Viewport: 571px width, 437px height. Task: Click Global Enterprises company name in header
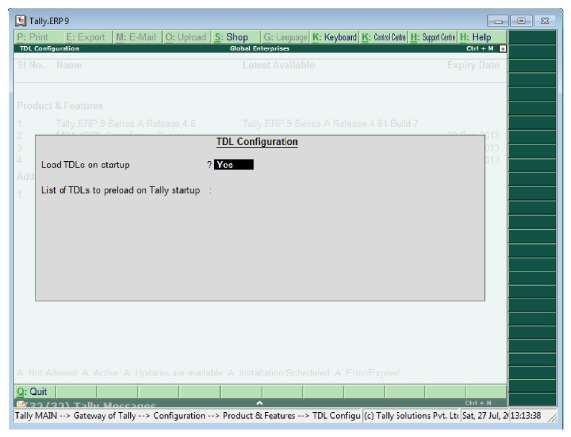pos(259,48)
